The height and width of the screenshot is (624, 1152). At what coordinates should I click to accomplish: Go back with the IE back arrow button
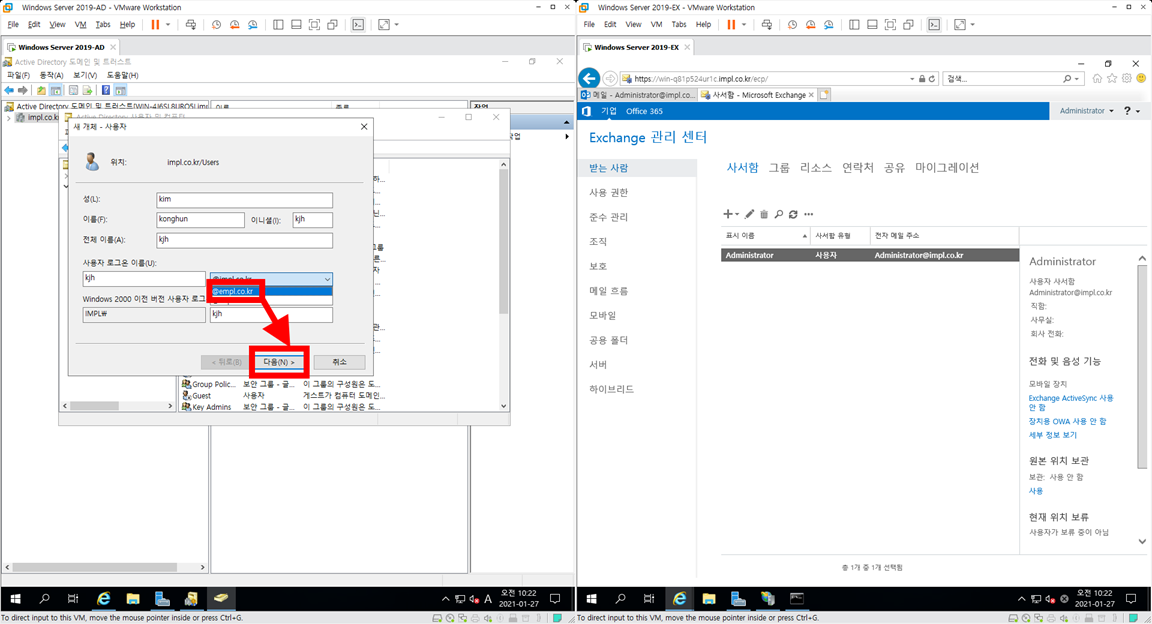589,78
